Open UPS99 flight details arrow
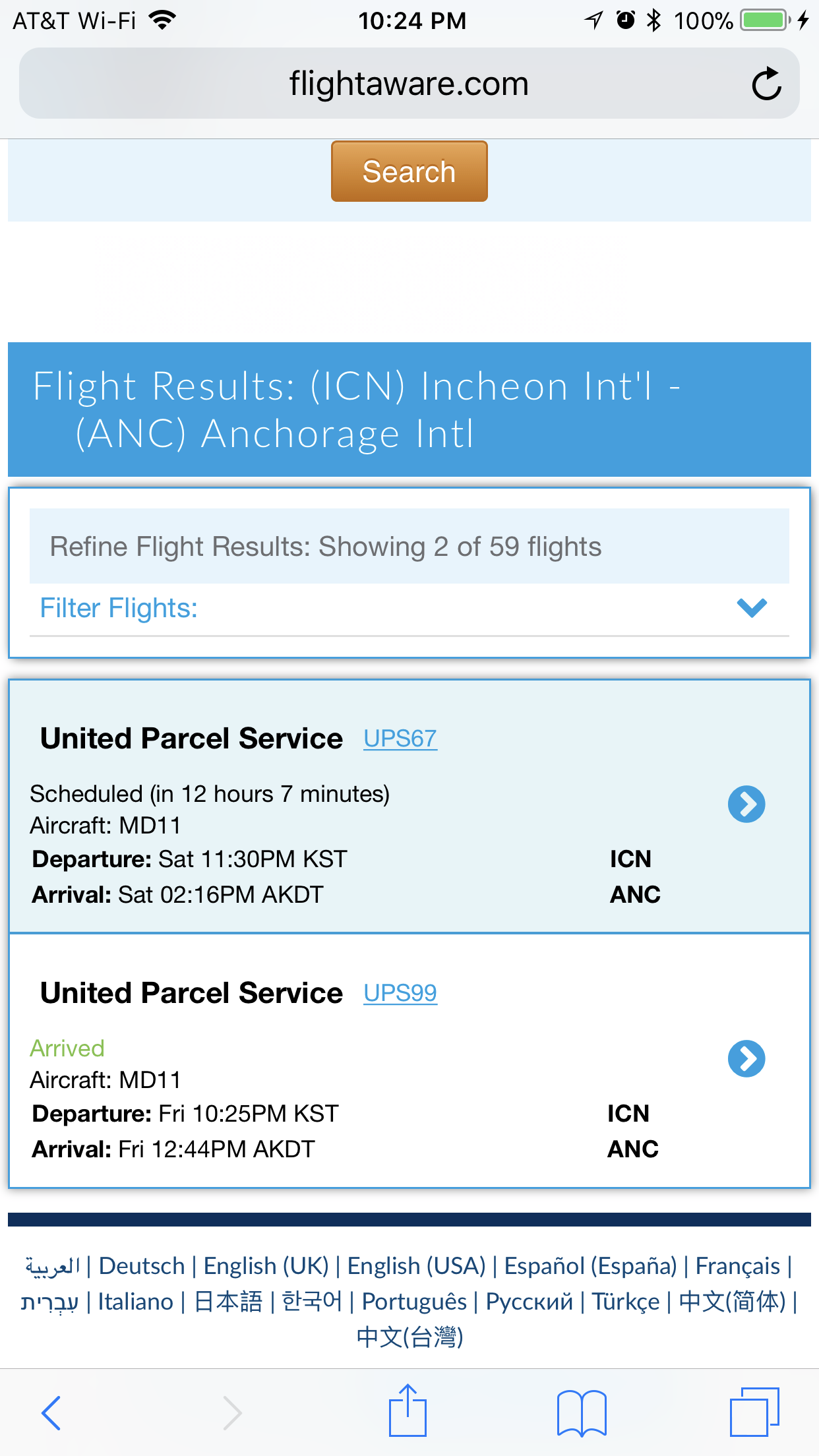 point(746,1059)
